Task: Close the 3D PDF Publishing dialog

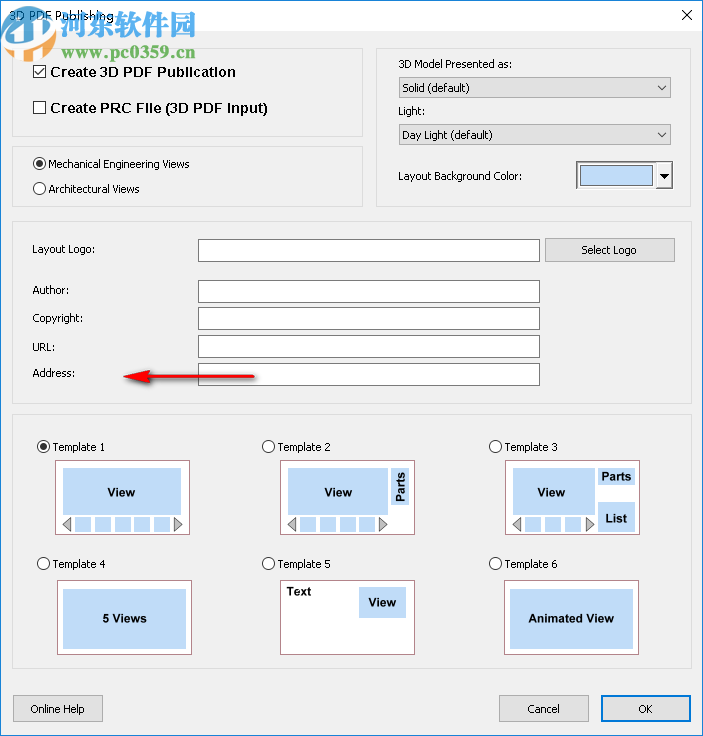Action: click(x=687, y=15)
